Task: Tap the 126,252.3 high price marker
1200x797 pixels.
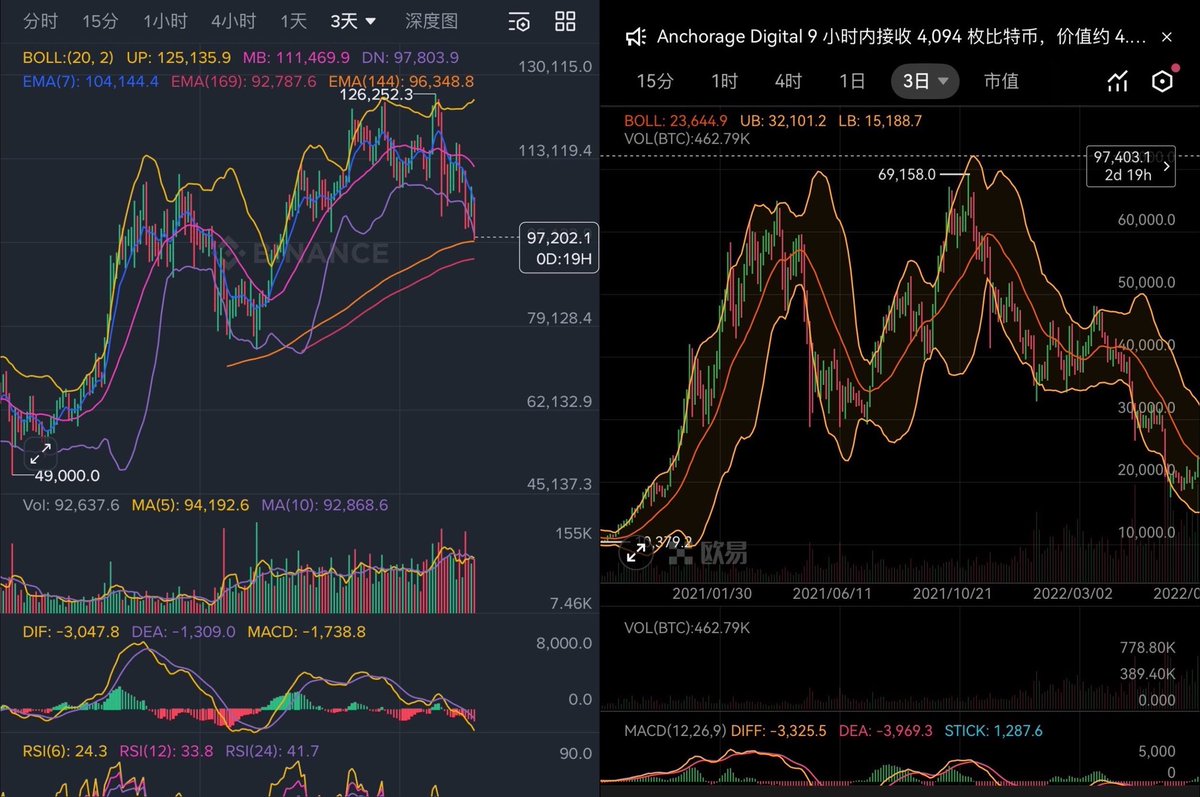Action: coord(378,95)
